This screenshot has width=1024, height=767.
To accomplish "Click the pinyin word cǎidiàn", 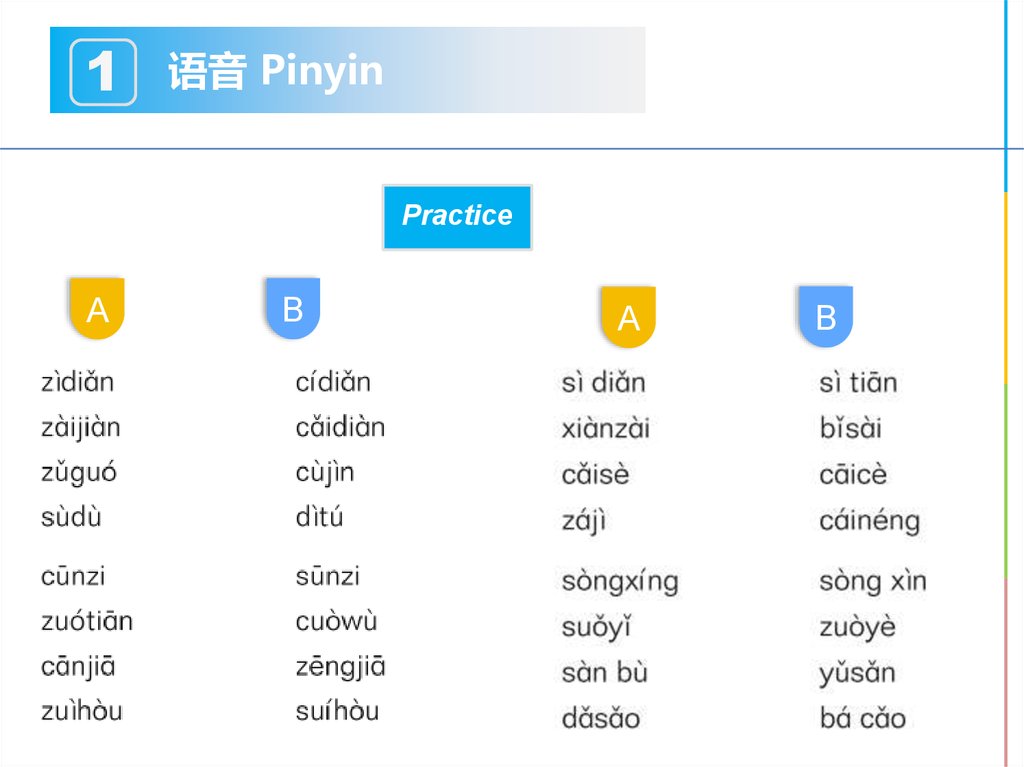I will [340, 428].
